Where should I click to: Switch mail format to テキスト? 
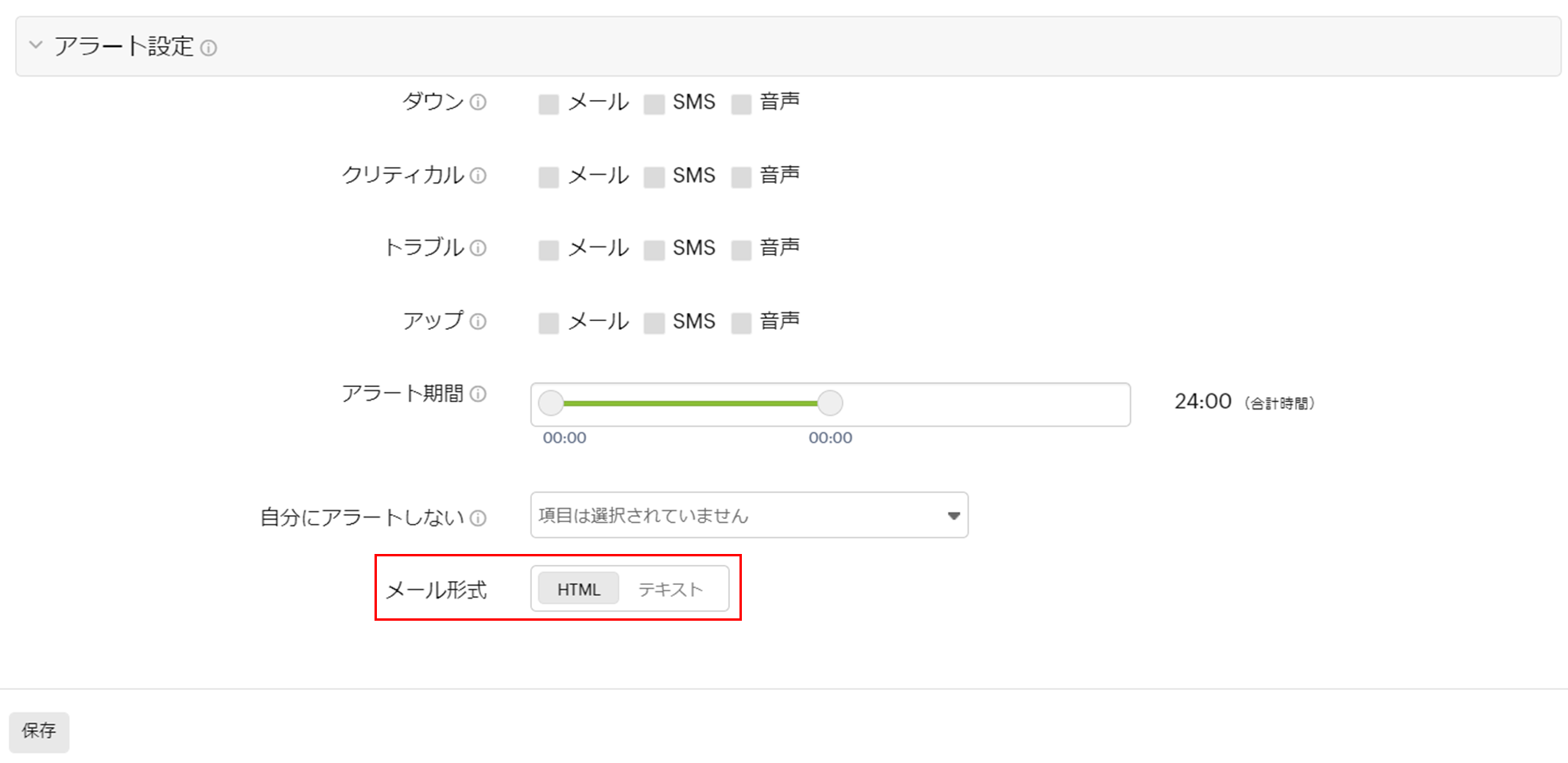point(670,589)
